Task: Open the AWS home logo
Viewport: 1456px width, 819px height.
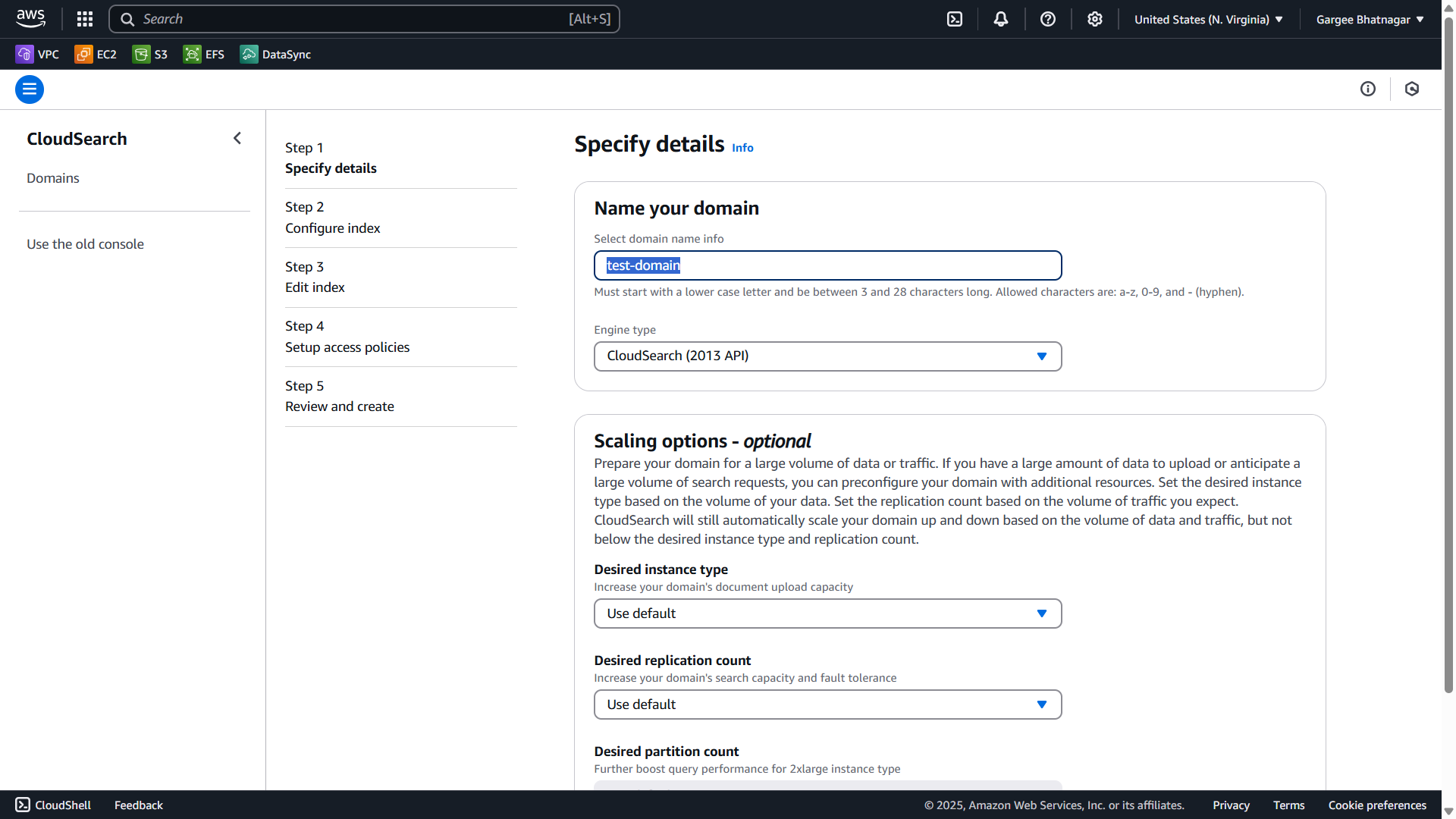Action: [x=31, y=19]
